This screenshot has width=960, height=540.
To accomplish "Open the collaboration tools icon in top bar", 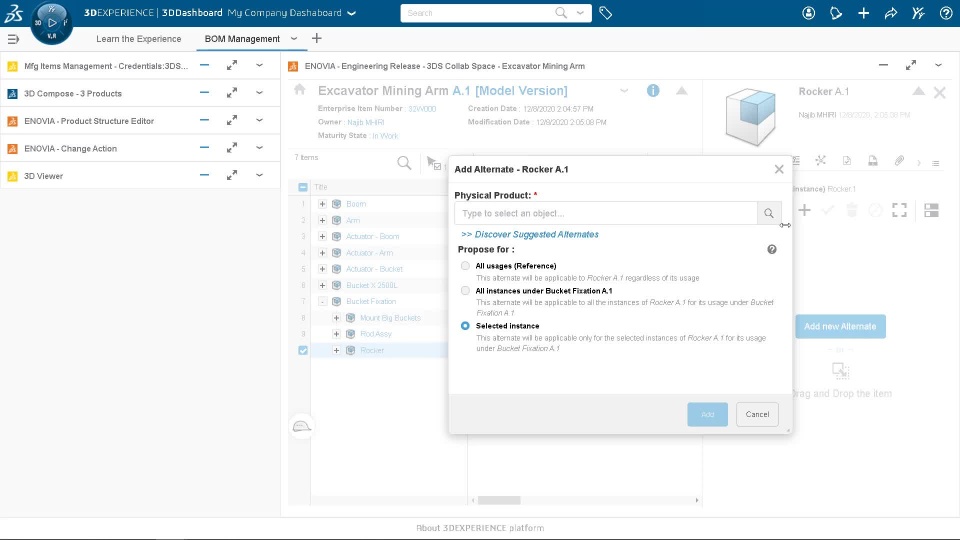I will pyautogui.click(x=918, y=13).
